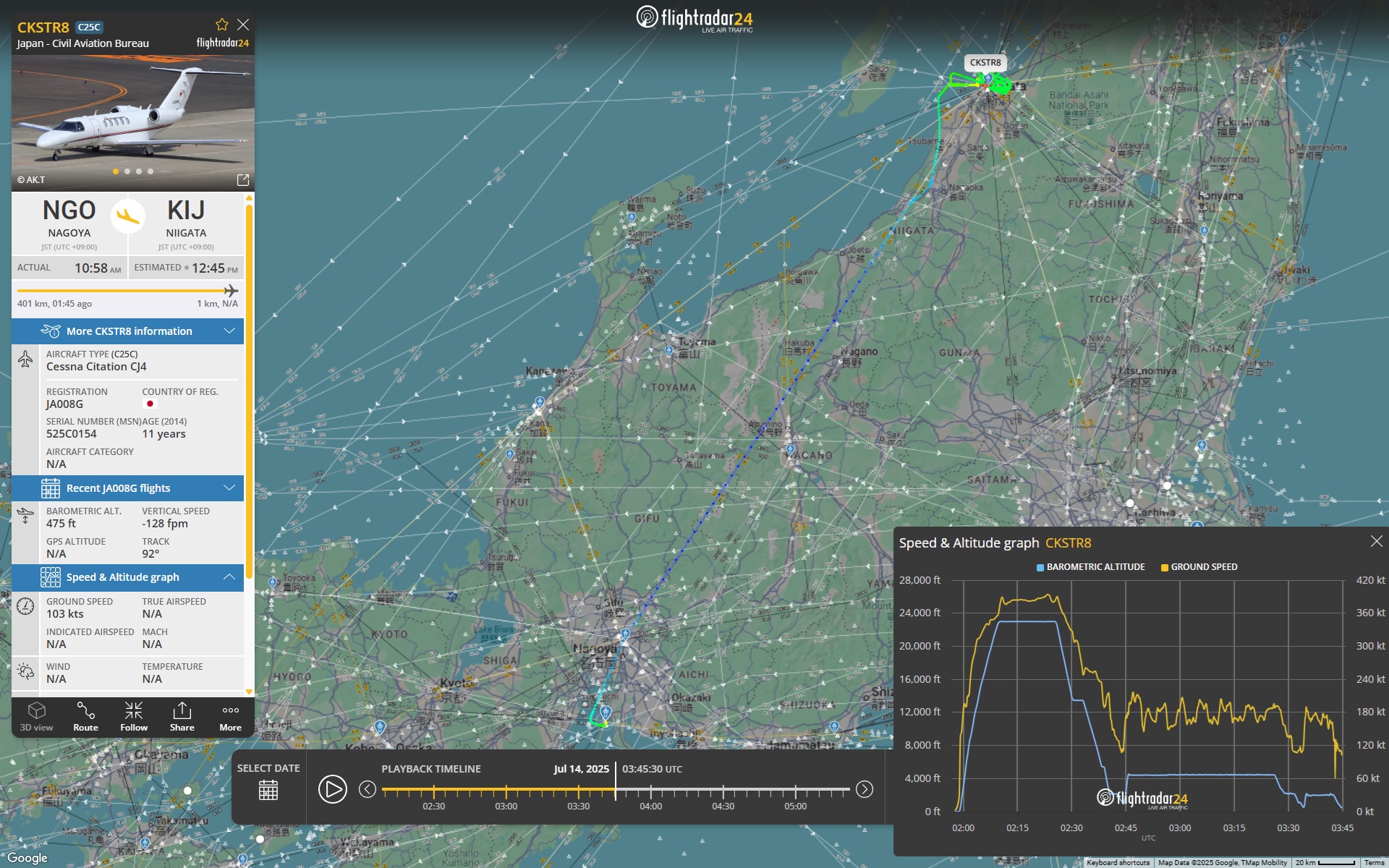
Task: Click flight progress bar plane marker
Action: [x=231, y=291]
